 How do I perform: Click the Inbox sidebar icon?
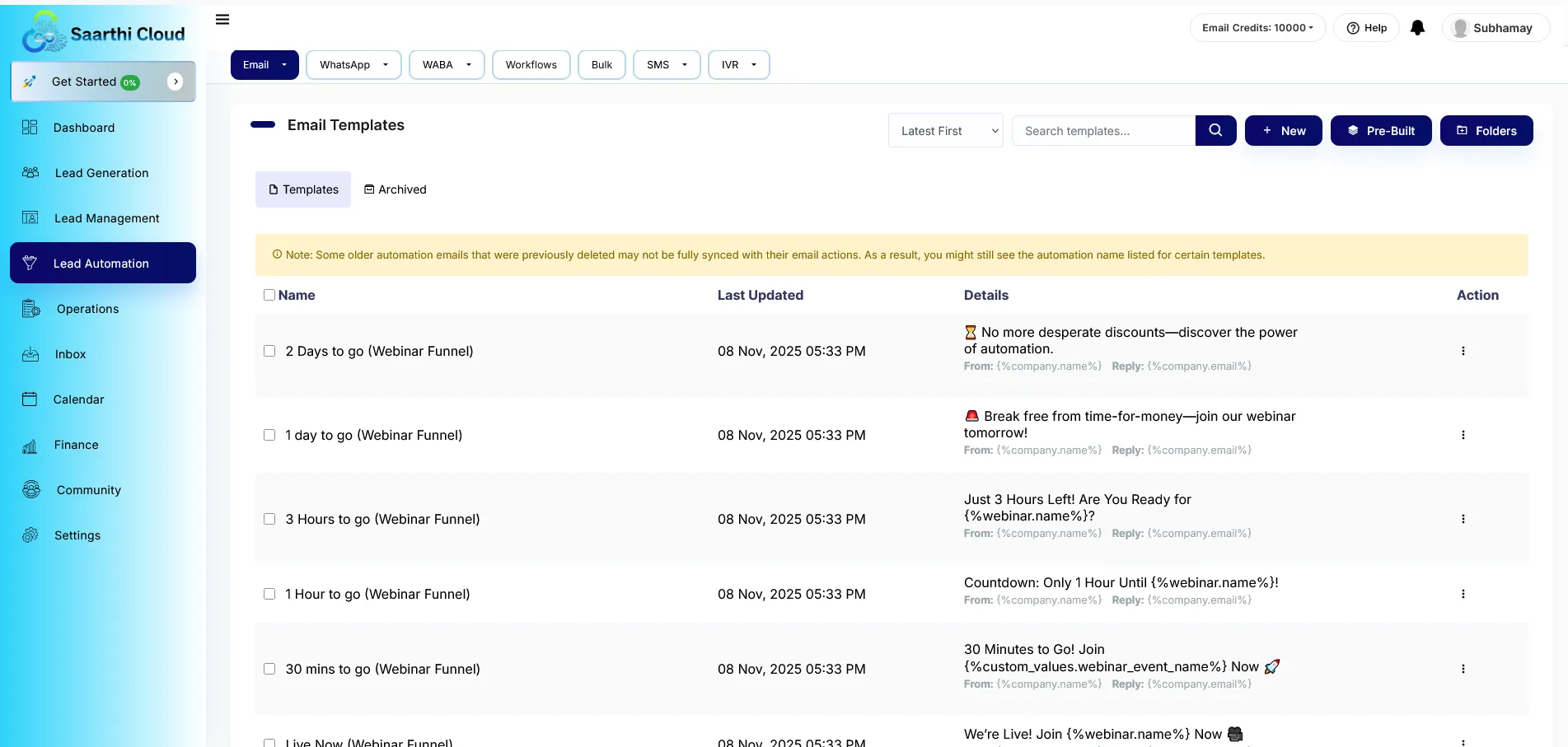[x=30, y=354]
